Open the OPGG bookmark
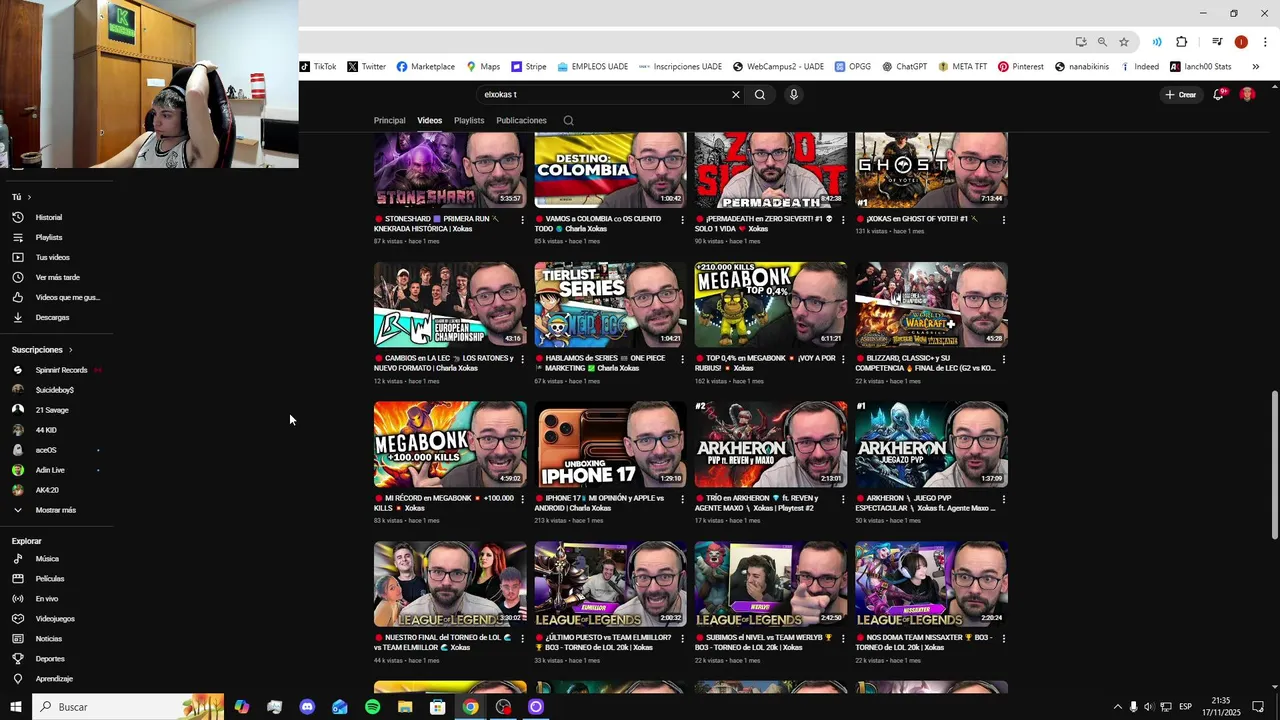1280x720 pixels. tap(853, 67)
